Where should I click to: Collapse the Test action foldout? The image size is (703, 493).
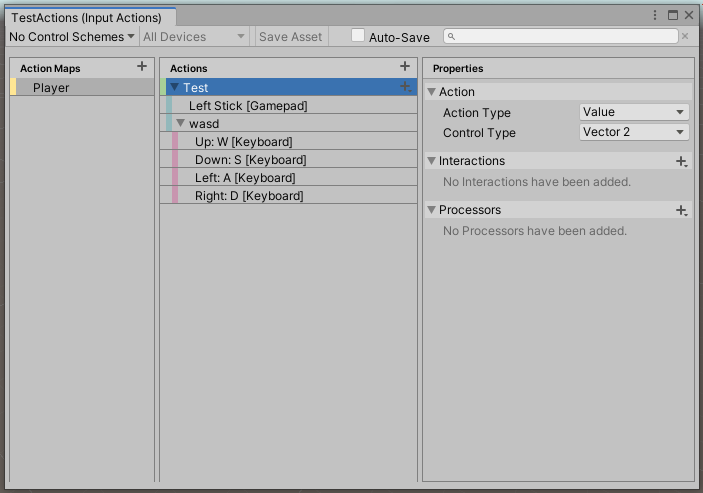(175, 88)
